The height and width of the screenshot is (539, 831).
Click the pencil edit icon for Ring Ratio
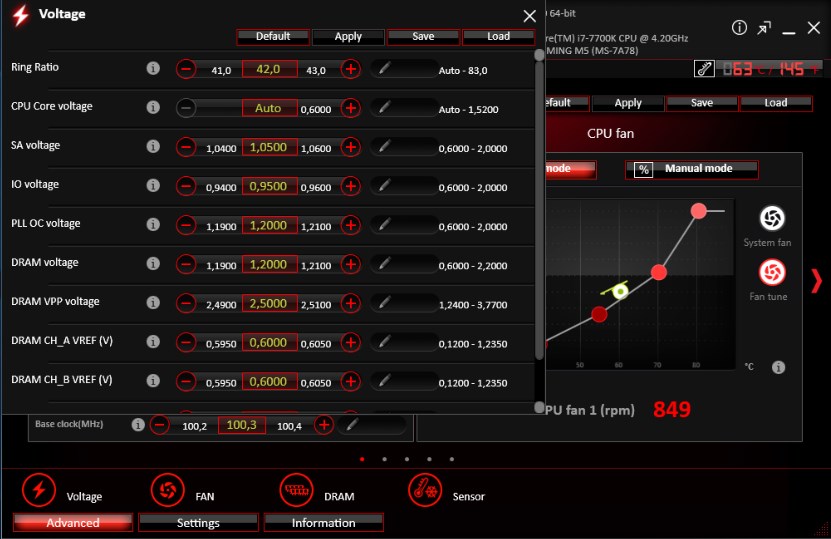click(385, 68)
